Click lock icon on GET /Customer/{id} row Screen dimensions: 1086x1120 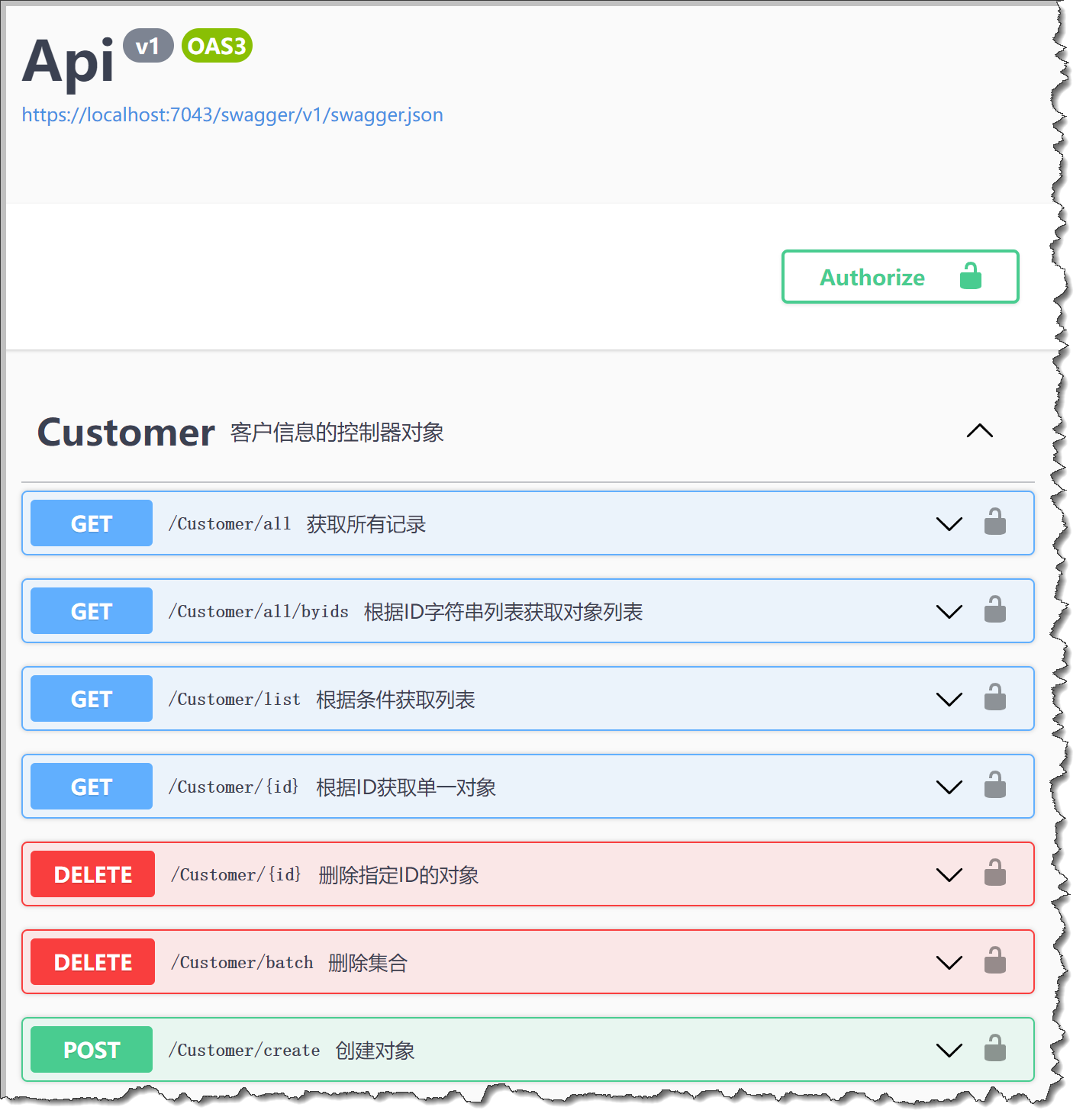click(994, 786)
